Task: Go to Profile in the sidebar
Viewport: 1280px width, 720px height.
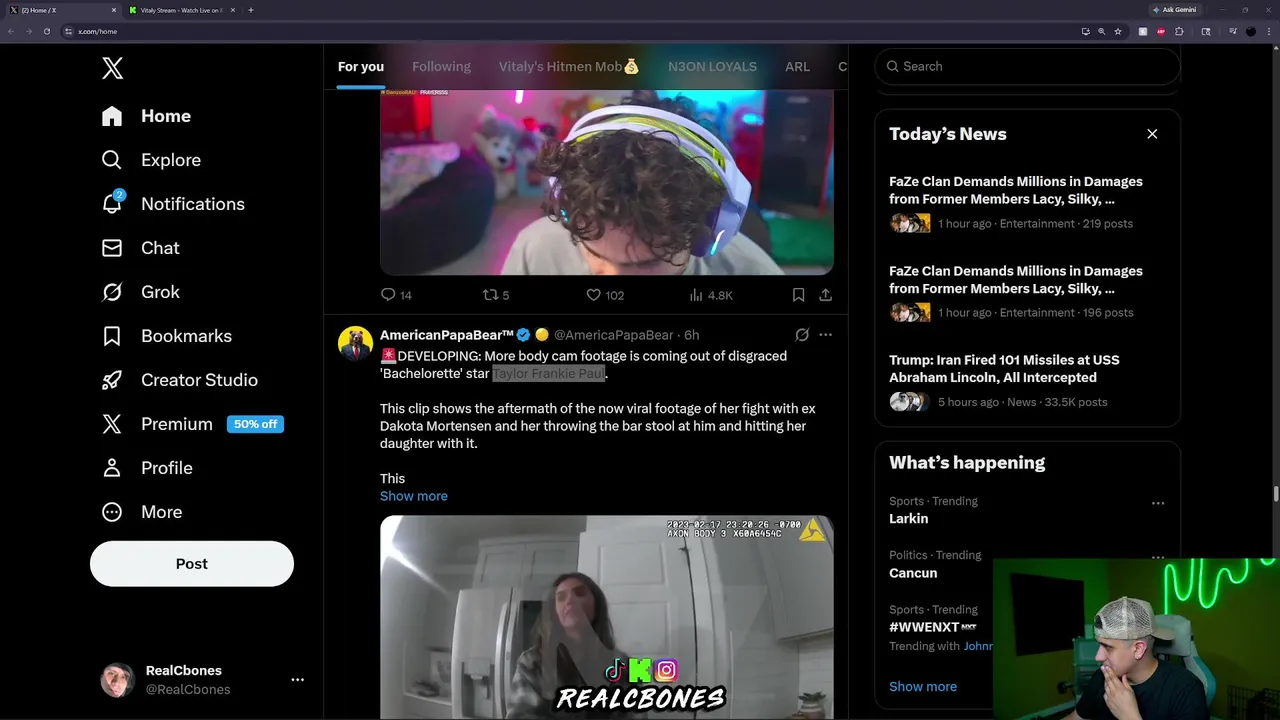Action: coord(146,468)
